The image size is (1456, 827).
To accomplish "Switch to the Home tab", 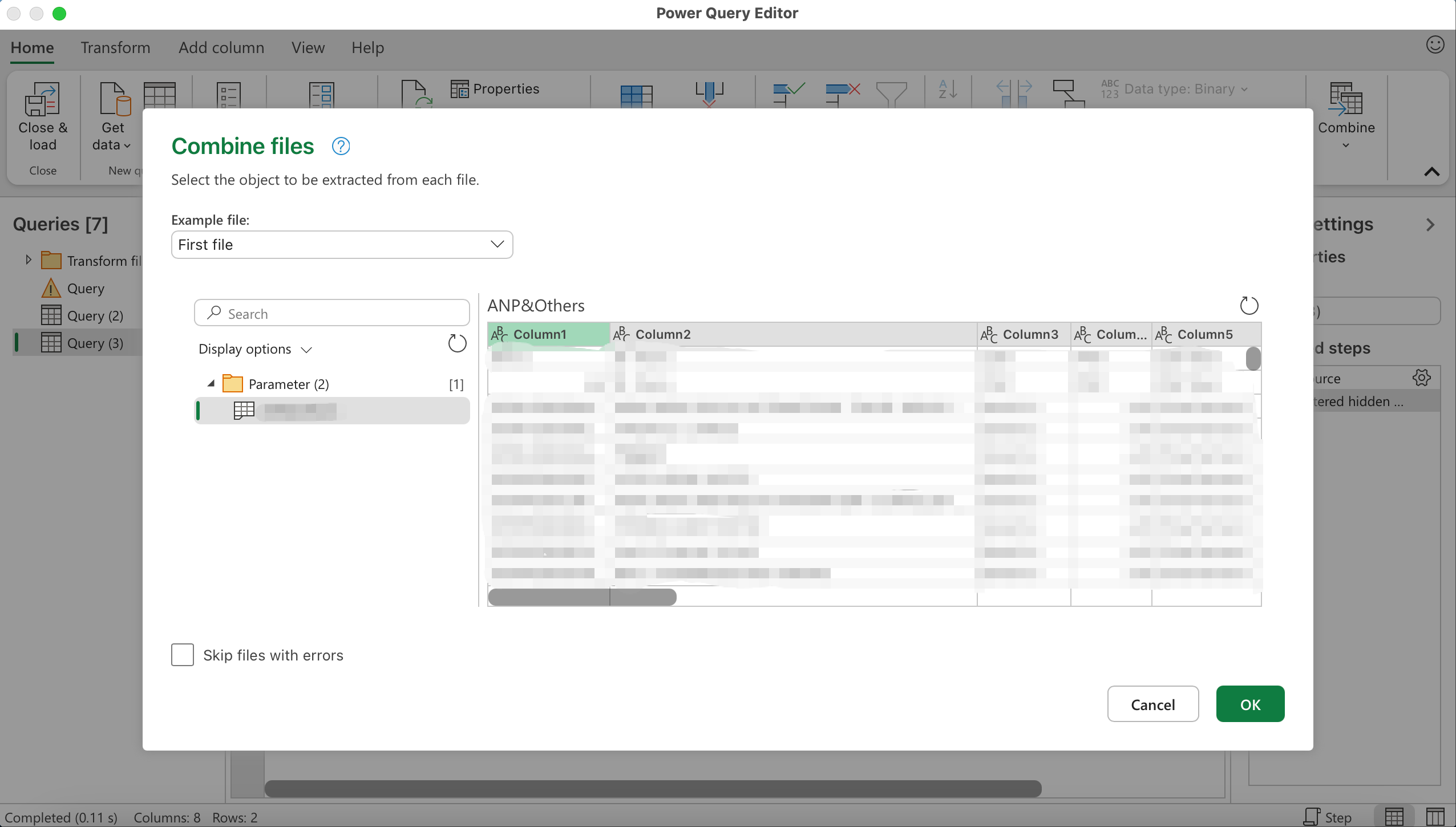I will click(x=32, y=47).
